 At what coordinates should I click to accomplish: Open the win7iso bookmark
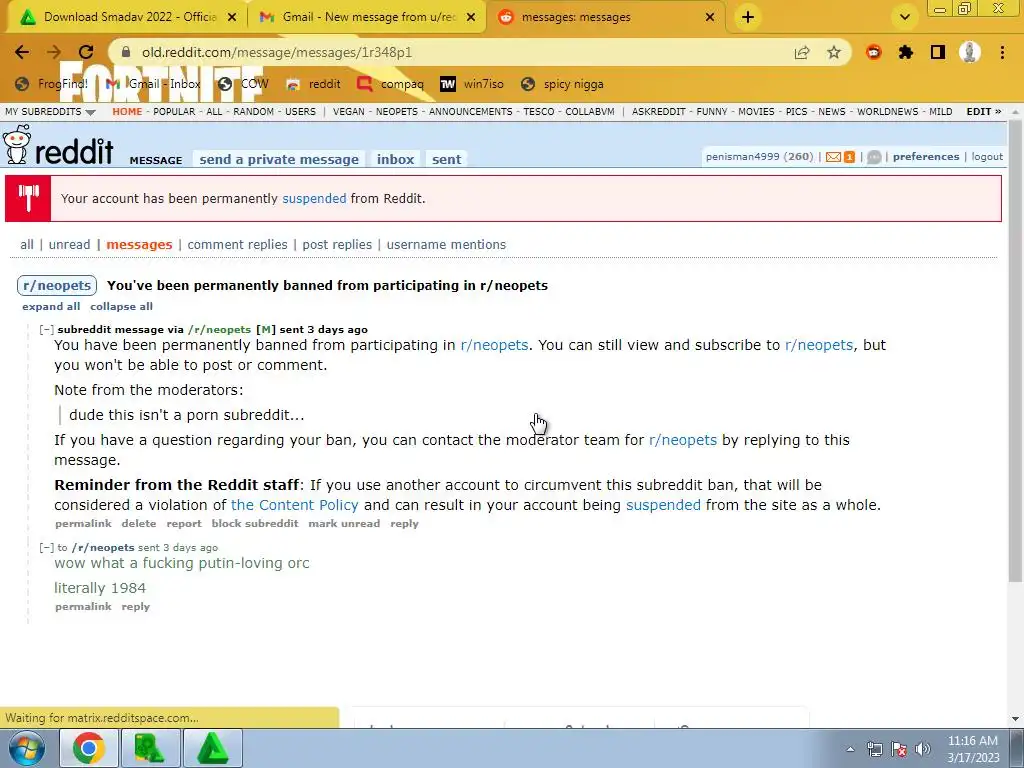472,84
